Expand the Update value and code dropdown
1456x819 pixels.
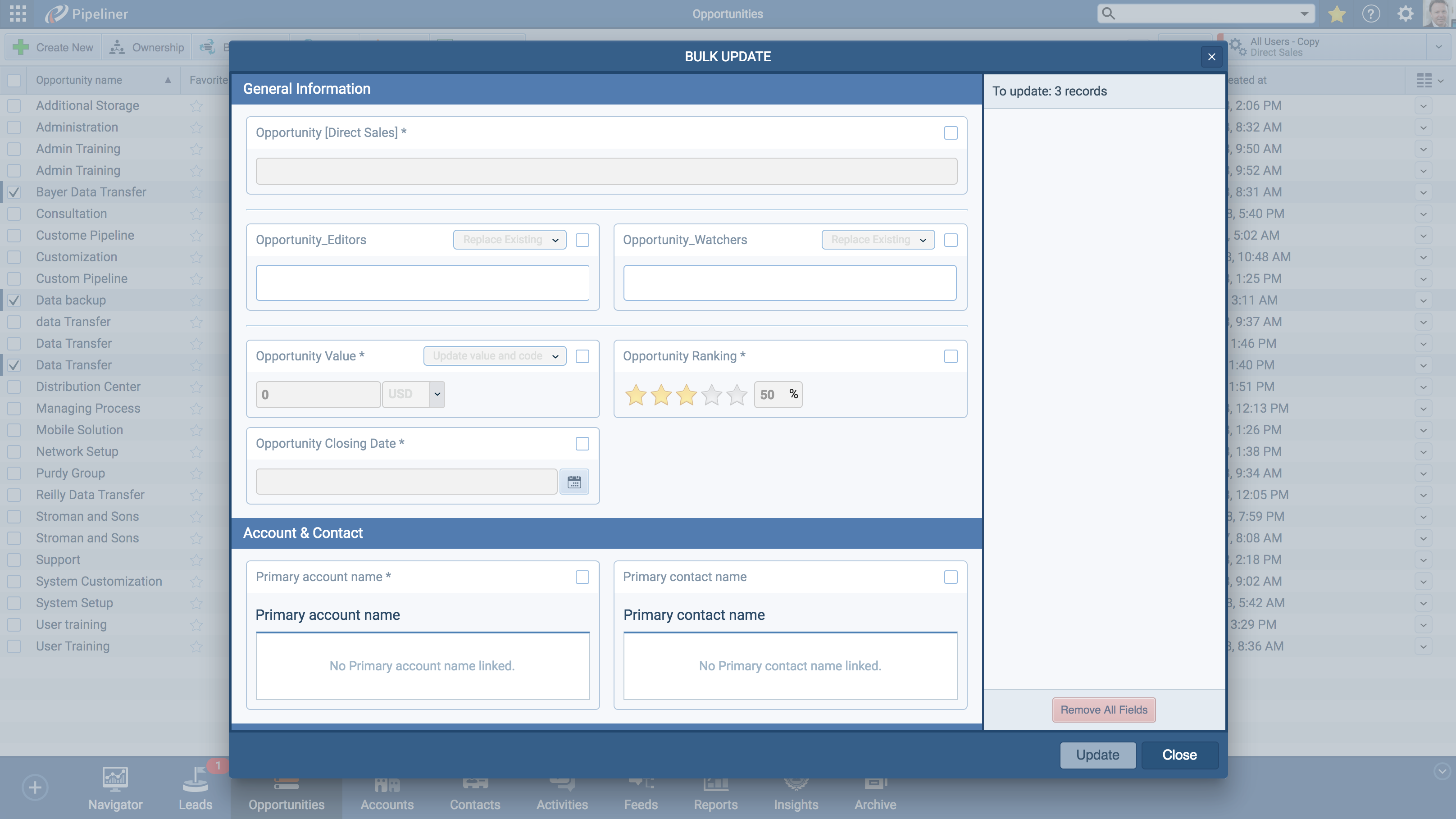pos(495,356)
